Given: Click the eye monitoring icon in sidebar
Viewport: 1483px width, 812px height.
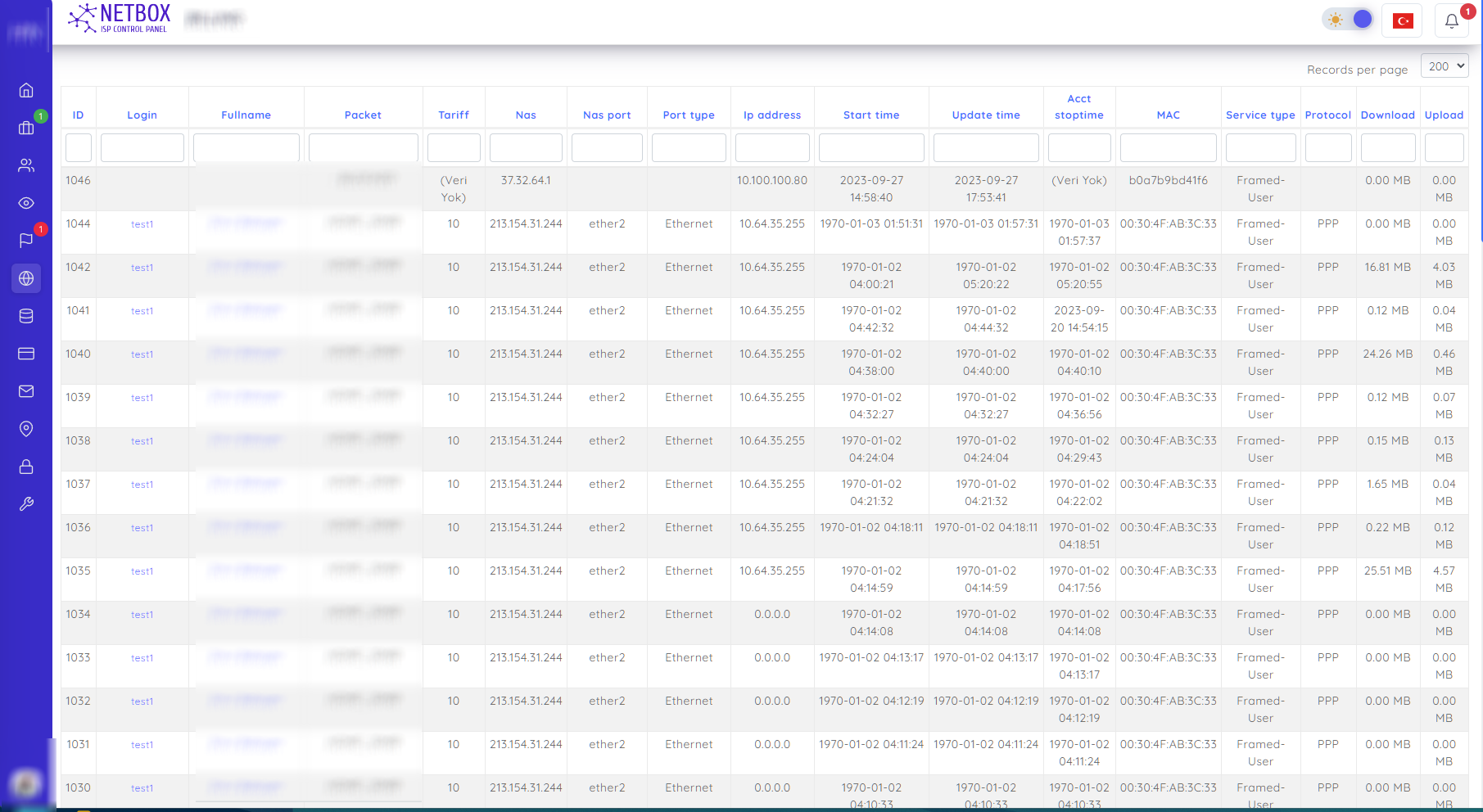Looking at the screenshot, I should click(26, 203).
